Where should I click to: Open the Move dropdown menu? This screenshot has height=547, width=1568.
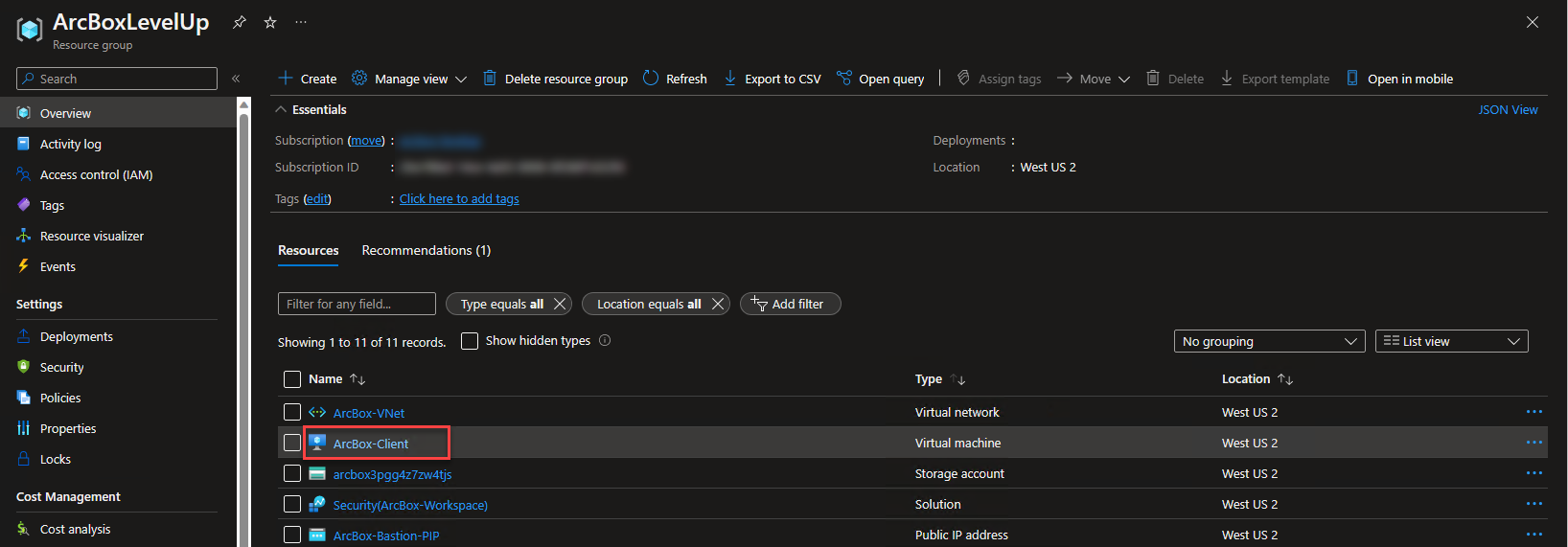click(x=1094, y=79)
